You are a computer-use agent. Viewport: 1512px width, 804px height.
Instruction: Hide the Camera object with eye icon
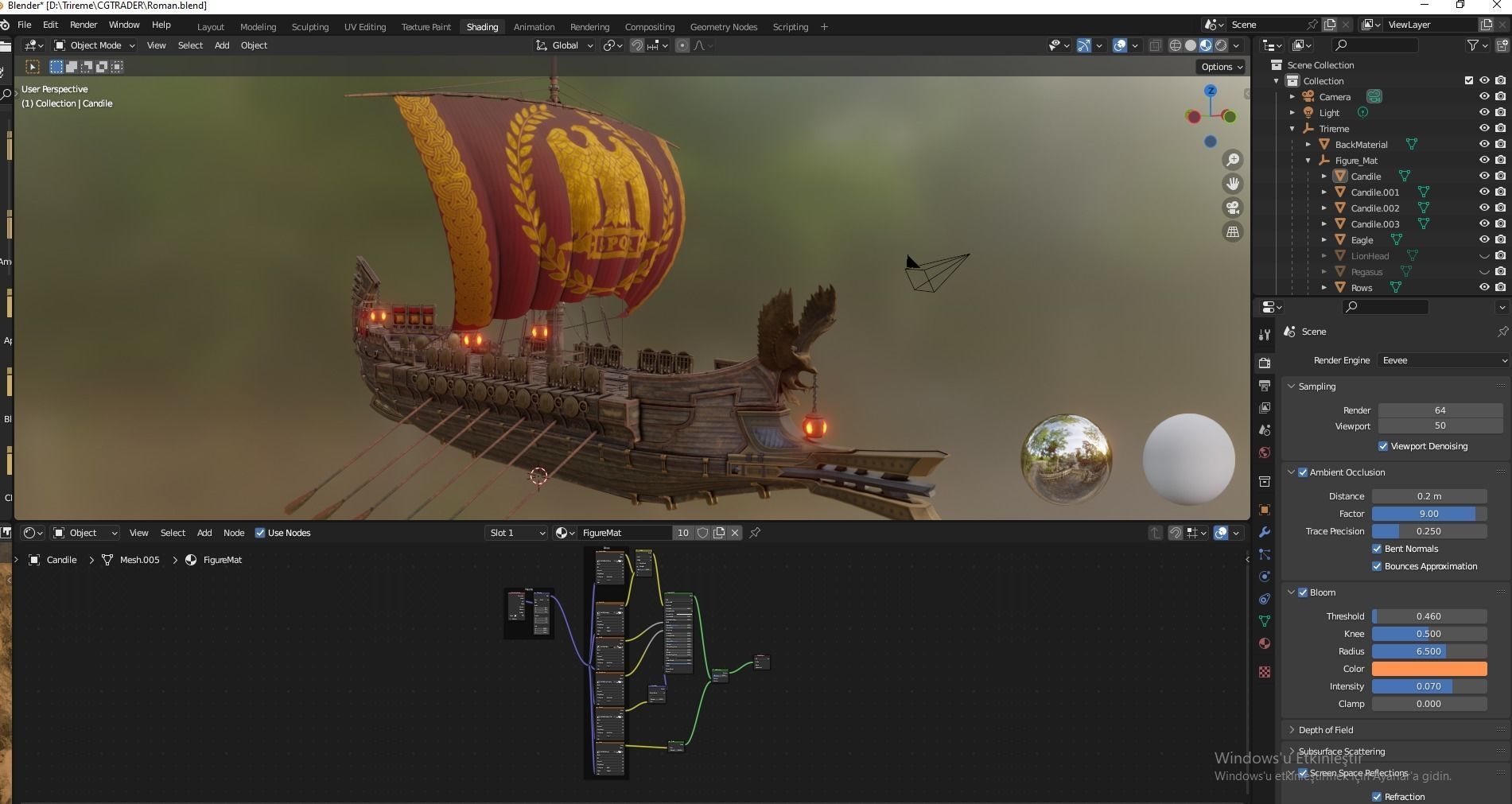(1484, 97)
